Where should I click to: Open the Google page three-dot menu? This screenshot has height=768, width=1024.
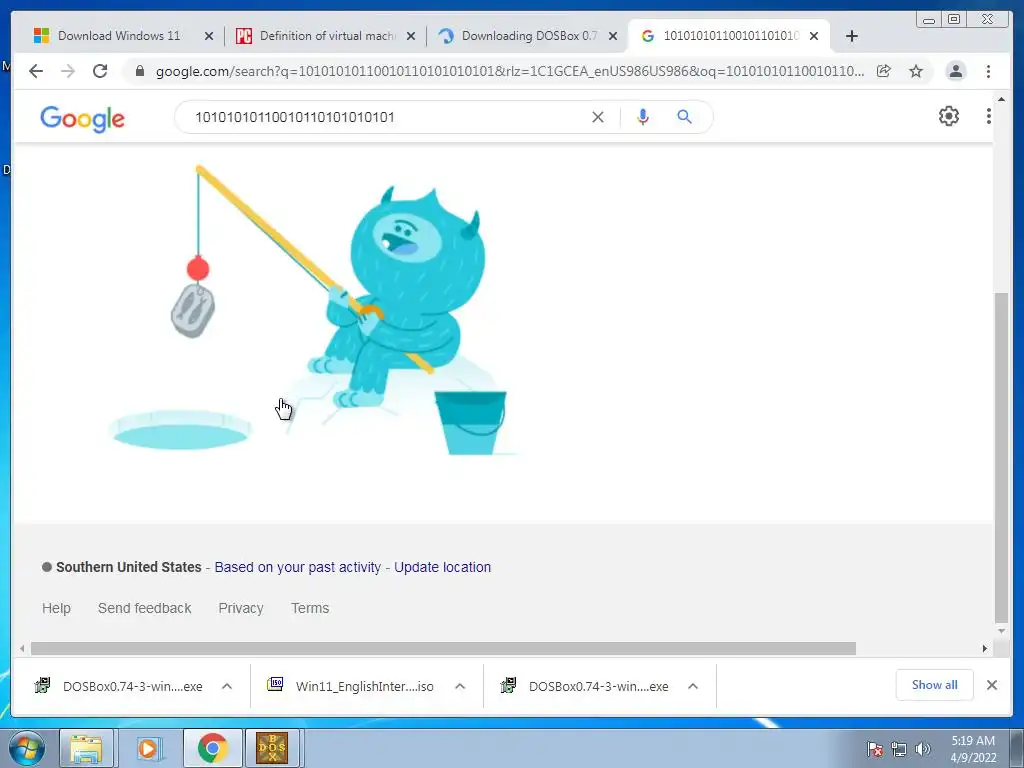(x=988, y=116)
